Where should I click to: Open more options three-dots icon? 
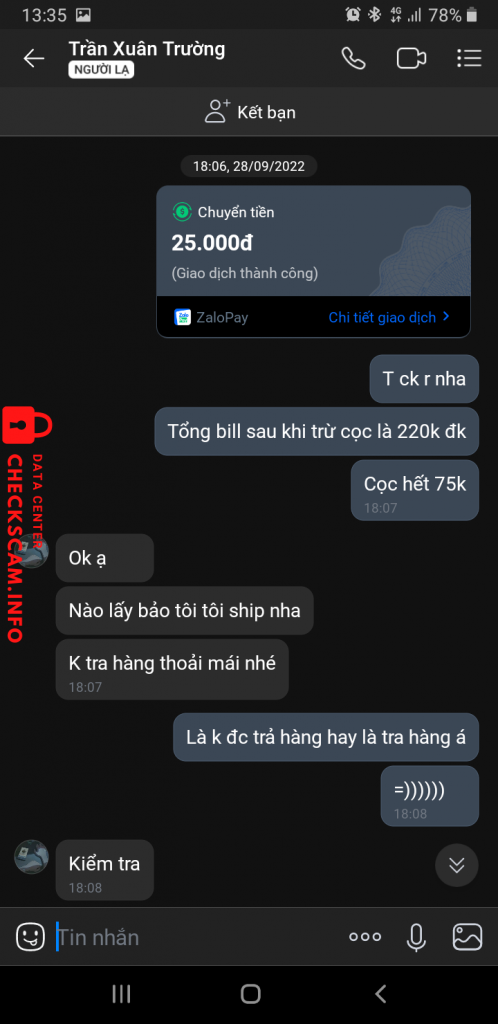tap(365, 937)
